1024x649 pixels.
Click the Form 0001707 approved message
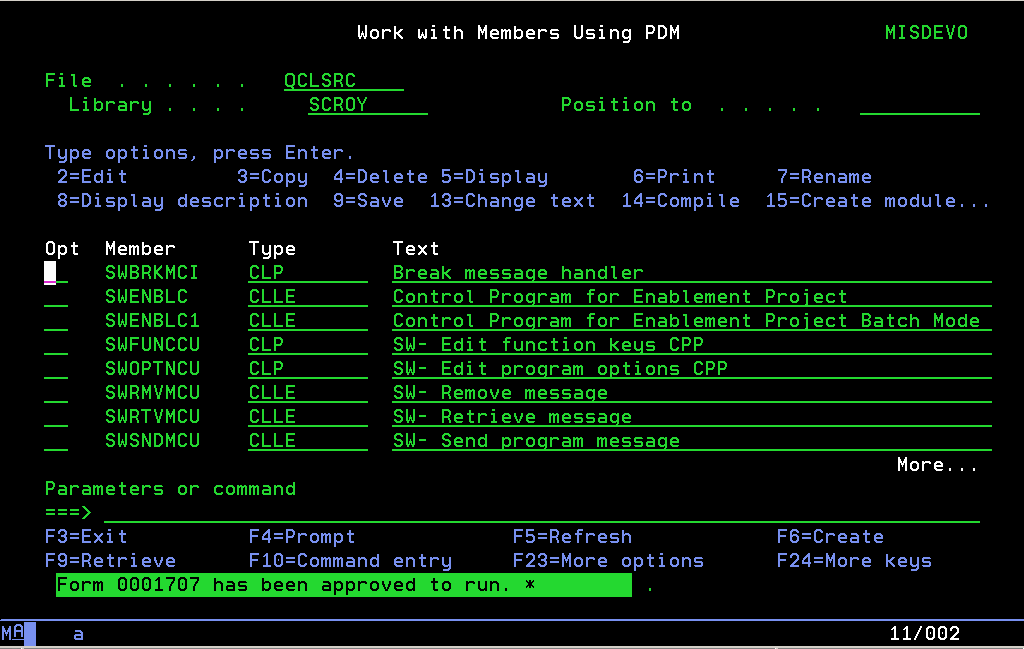(x=343, y=585)
